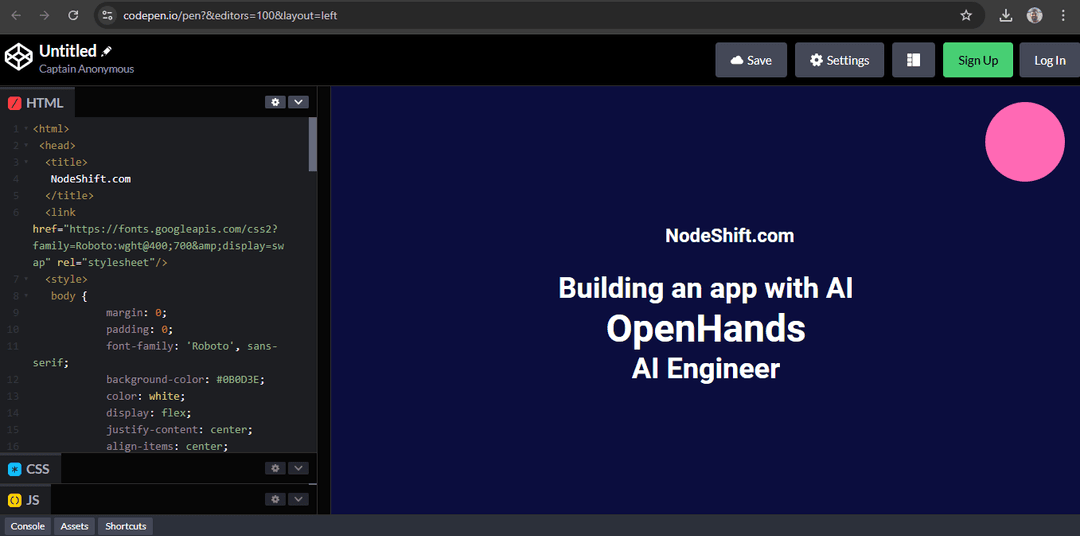Open JS editor settings gear

coord(276,499)
